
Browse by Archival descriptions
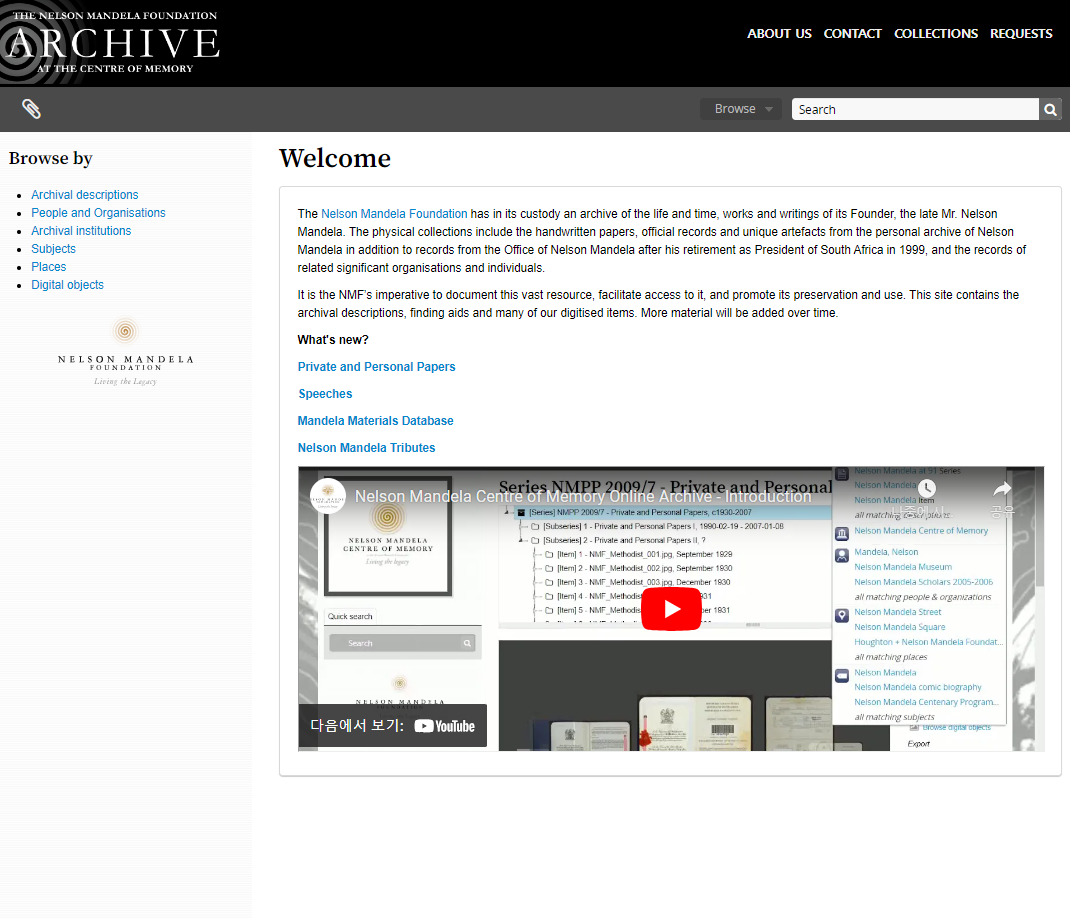pos(85,195)
